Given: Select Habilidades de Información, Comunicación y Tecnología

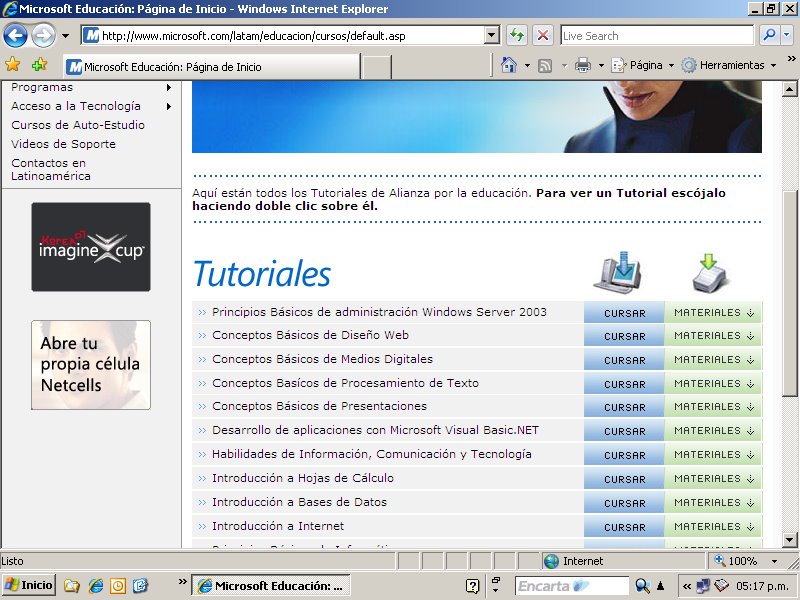Looking at the screenshot, I should click(371, 454).
